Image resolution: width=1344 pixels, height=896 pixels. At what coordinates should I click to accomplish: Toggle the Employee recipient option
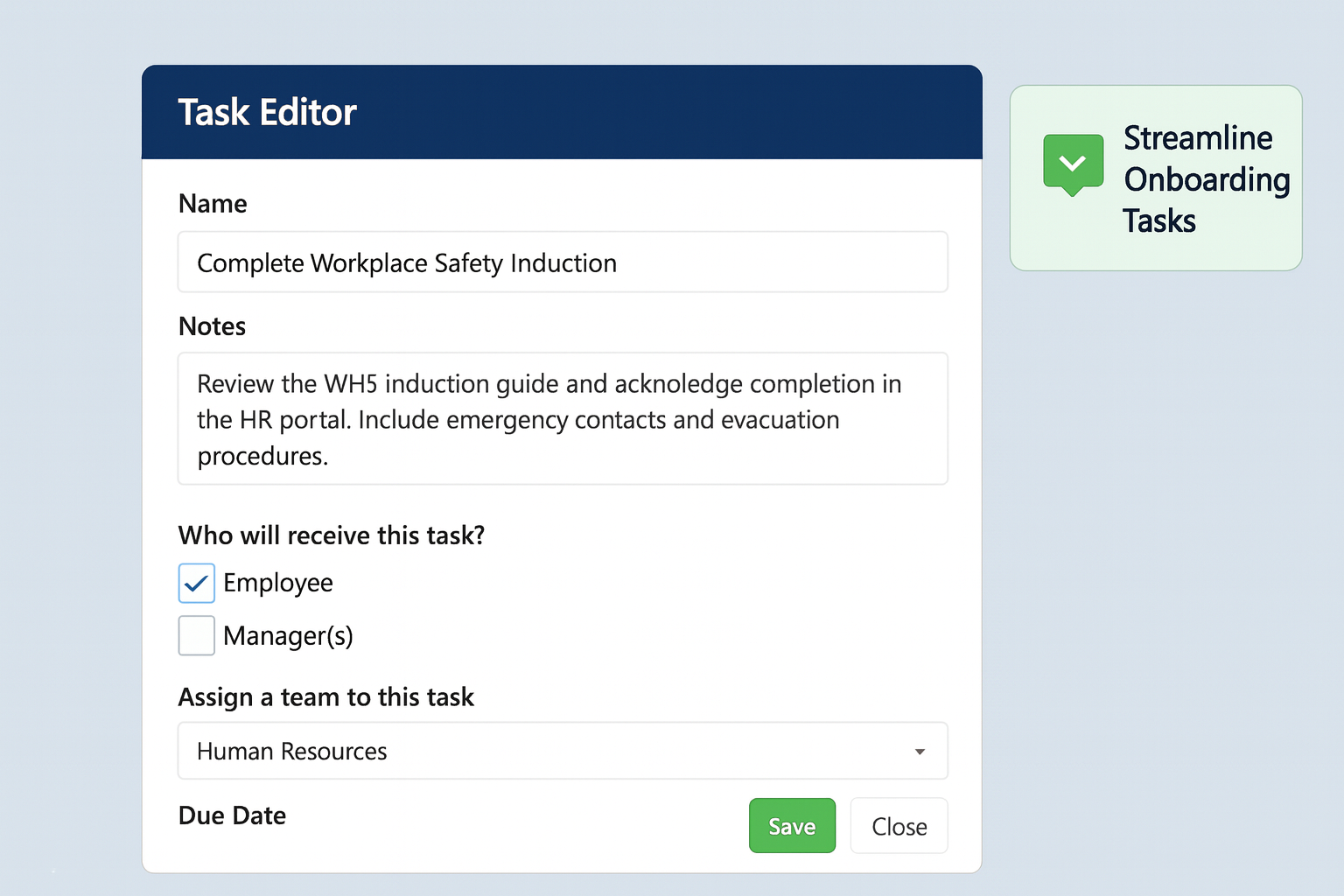click(196, 583)
